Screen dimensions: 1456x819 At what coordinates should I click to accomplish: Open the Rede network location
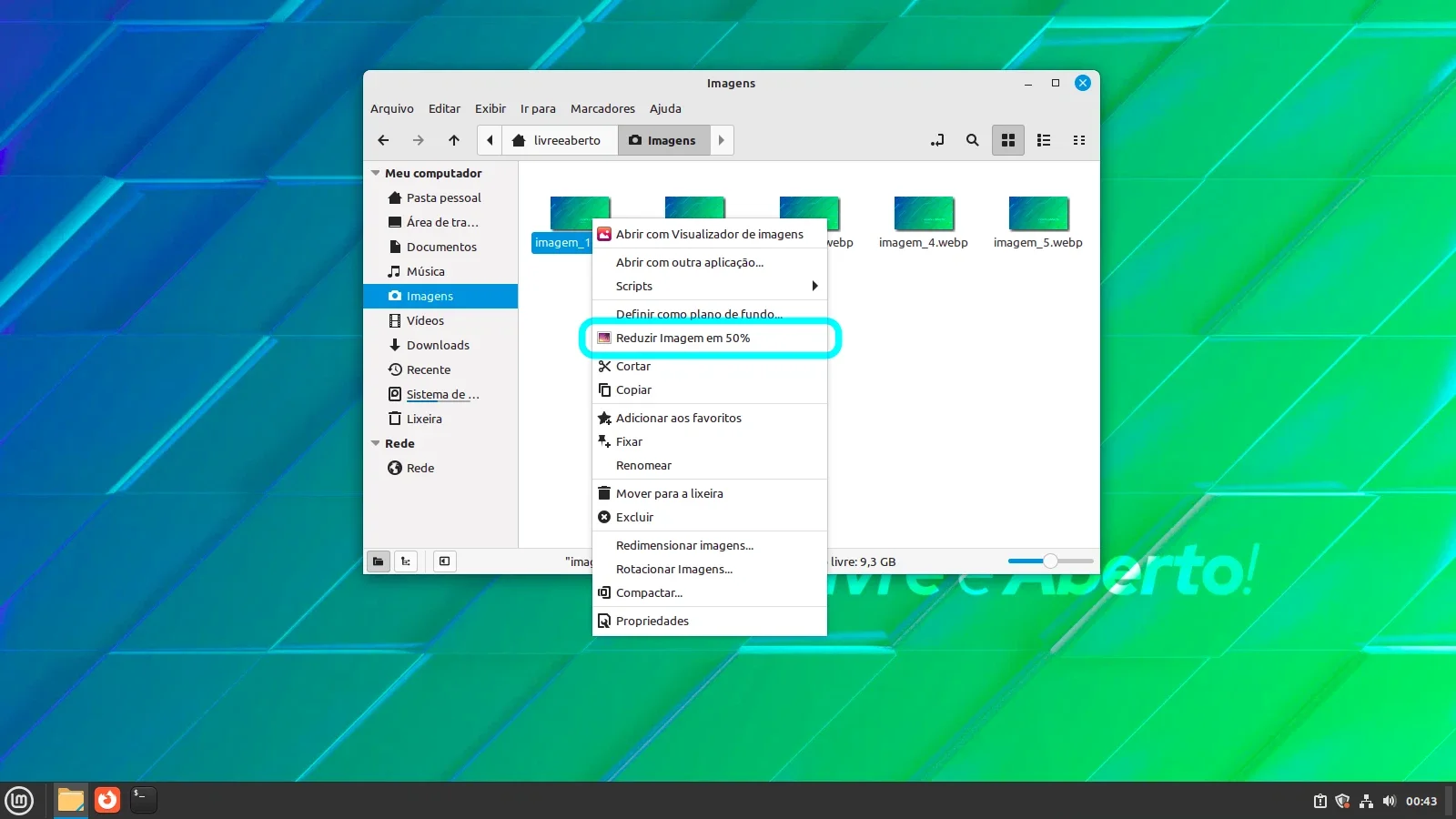pos(440,468)
